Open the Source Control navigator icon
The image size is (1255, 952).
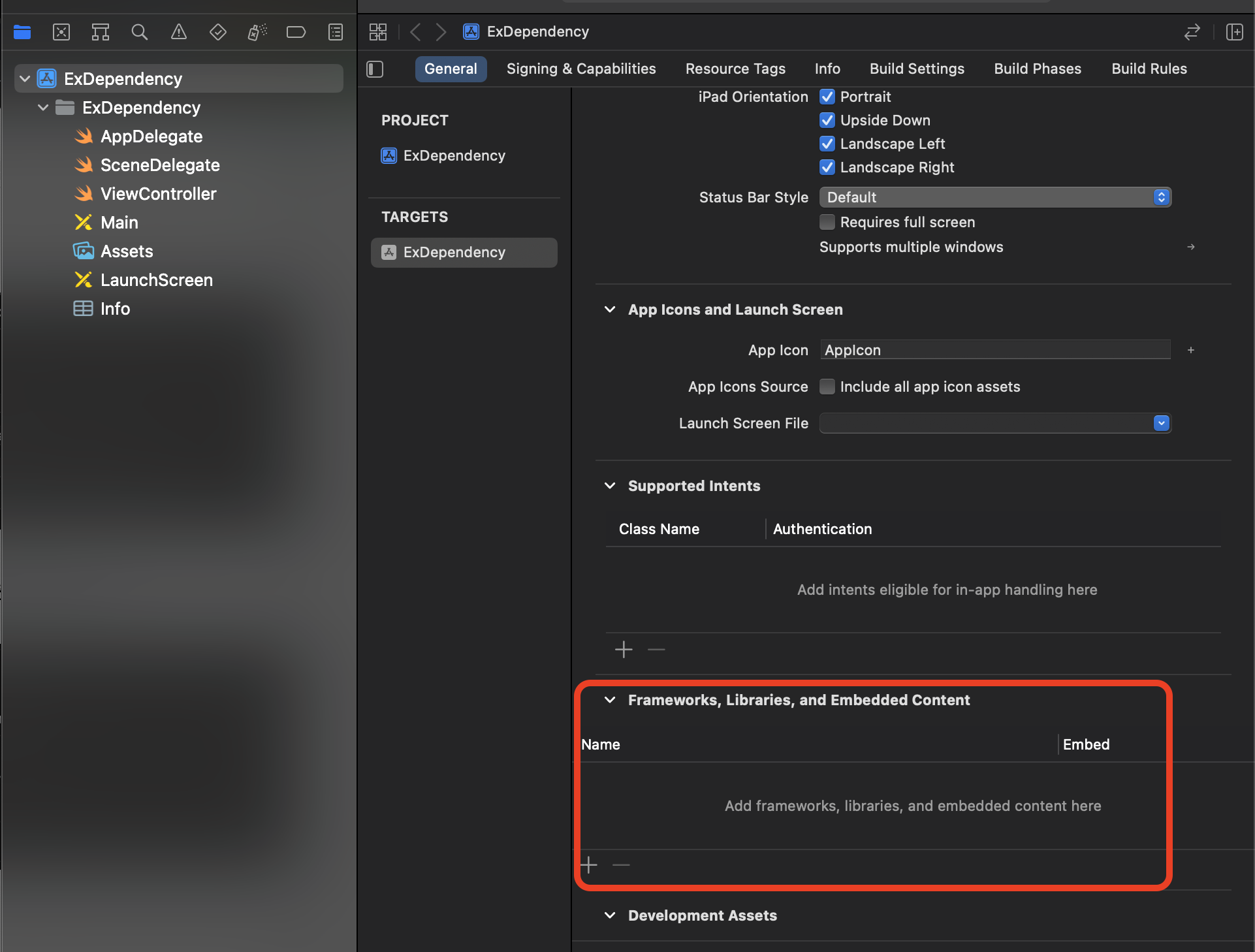click(x=61, y=32)
